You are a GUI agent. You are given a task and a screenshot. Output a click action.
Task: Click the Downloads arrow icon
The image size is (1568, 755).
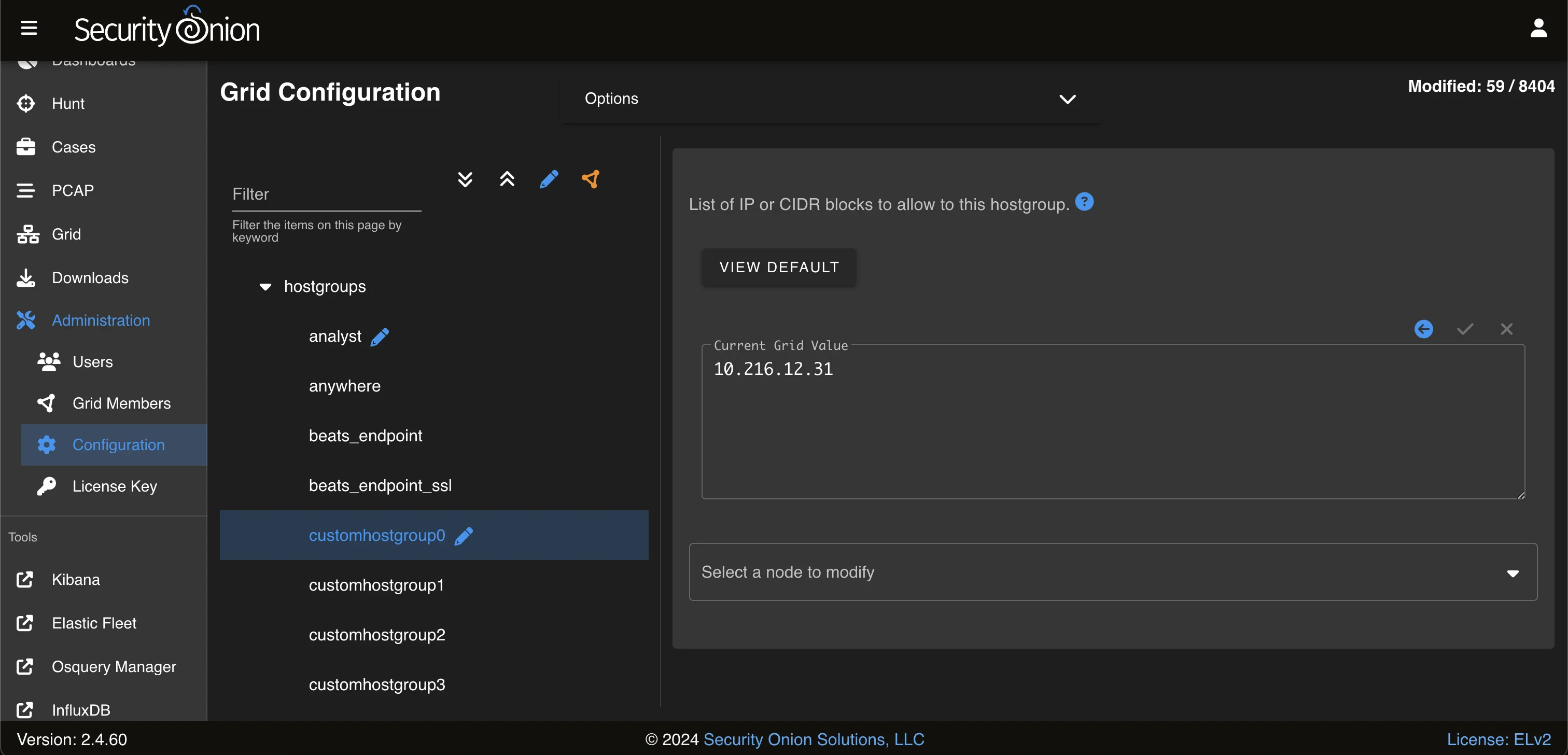25,277
